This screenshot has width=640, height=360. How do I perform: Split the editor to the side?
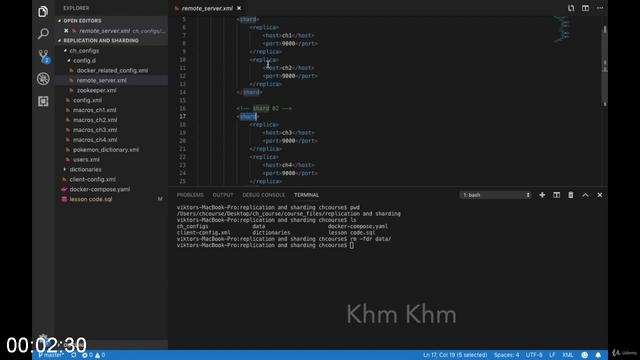pyautogui.click(x=585, y=8)
